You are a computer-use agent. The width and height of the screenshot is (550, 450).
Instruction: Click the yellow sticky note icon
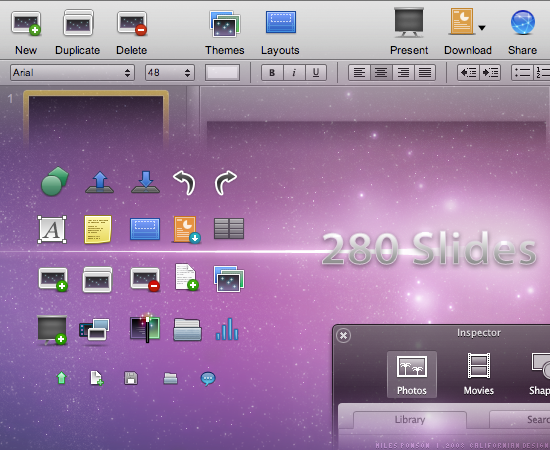tap(98, 229)
